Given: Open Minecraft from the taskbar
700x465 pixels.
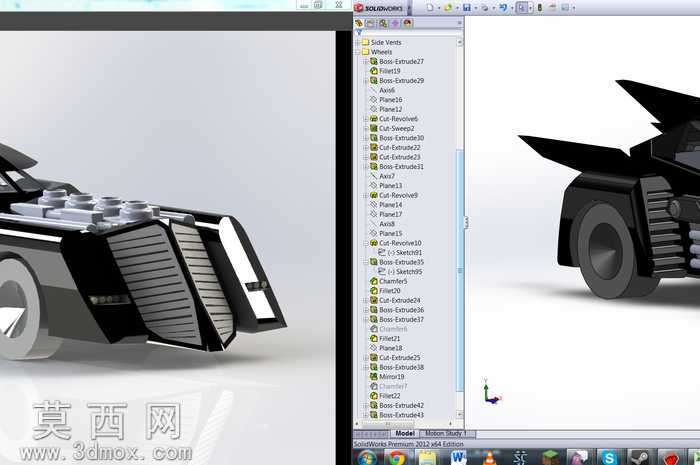Looking at the screenshot, I should (x=550, y=458).
